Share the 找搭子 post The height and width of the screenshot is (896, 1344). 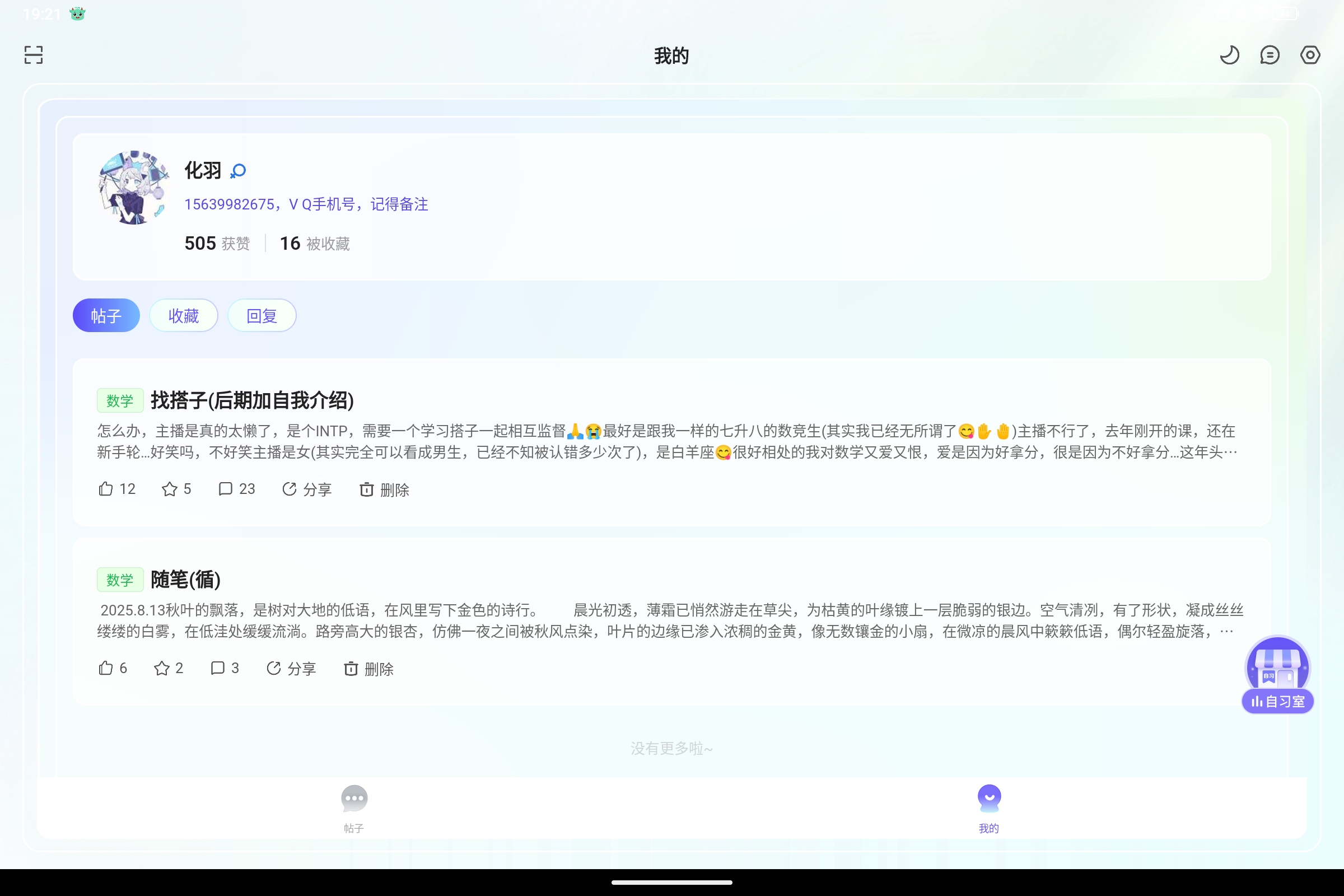pos(307,489)
